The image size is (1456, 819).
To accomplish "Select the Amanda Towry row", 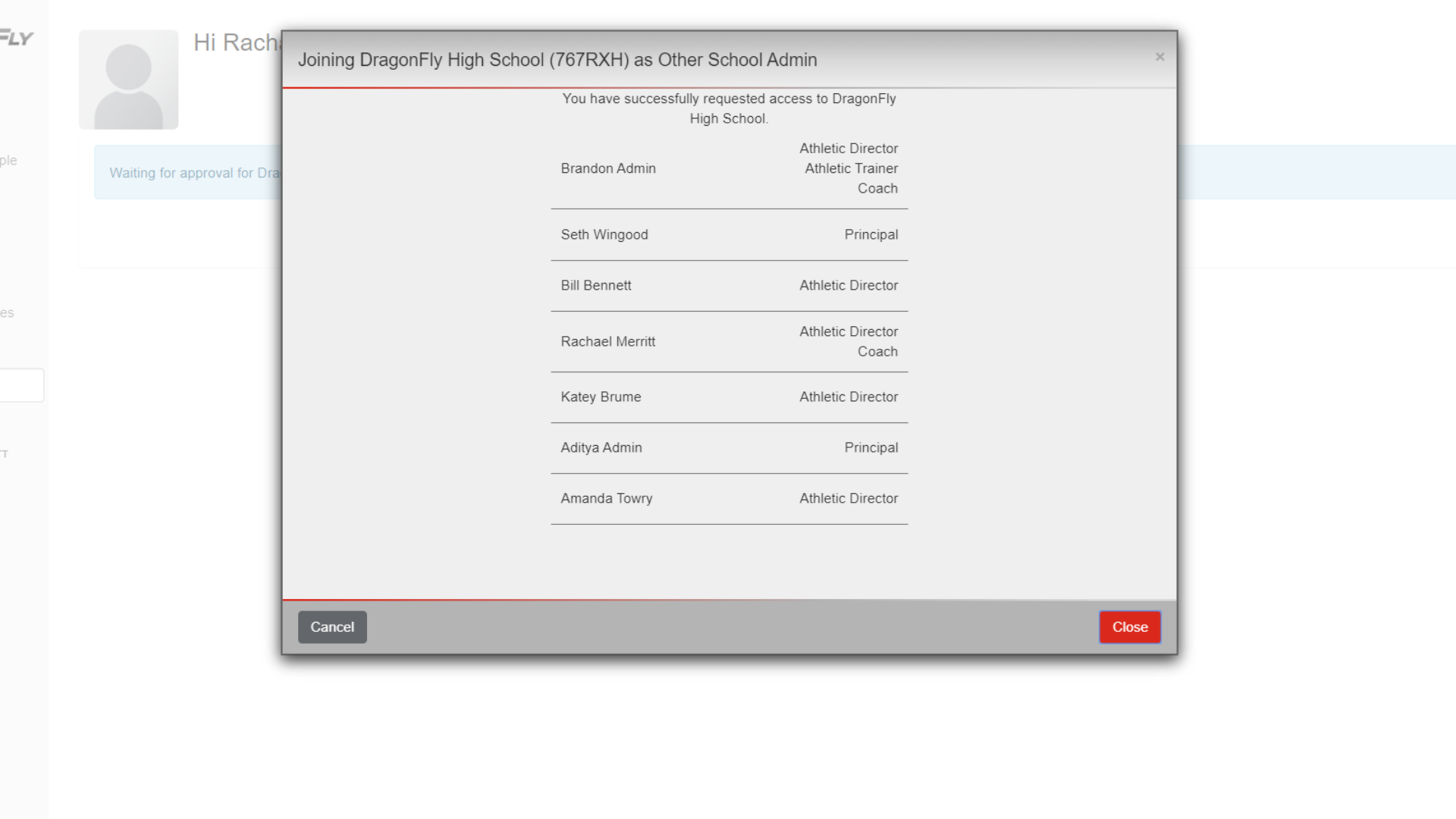I will (x=606, y=498).
